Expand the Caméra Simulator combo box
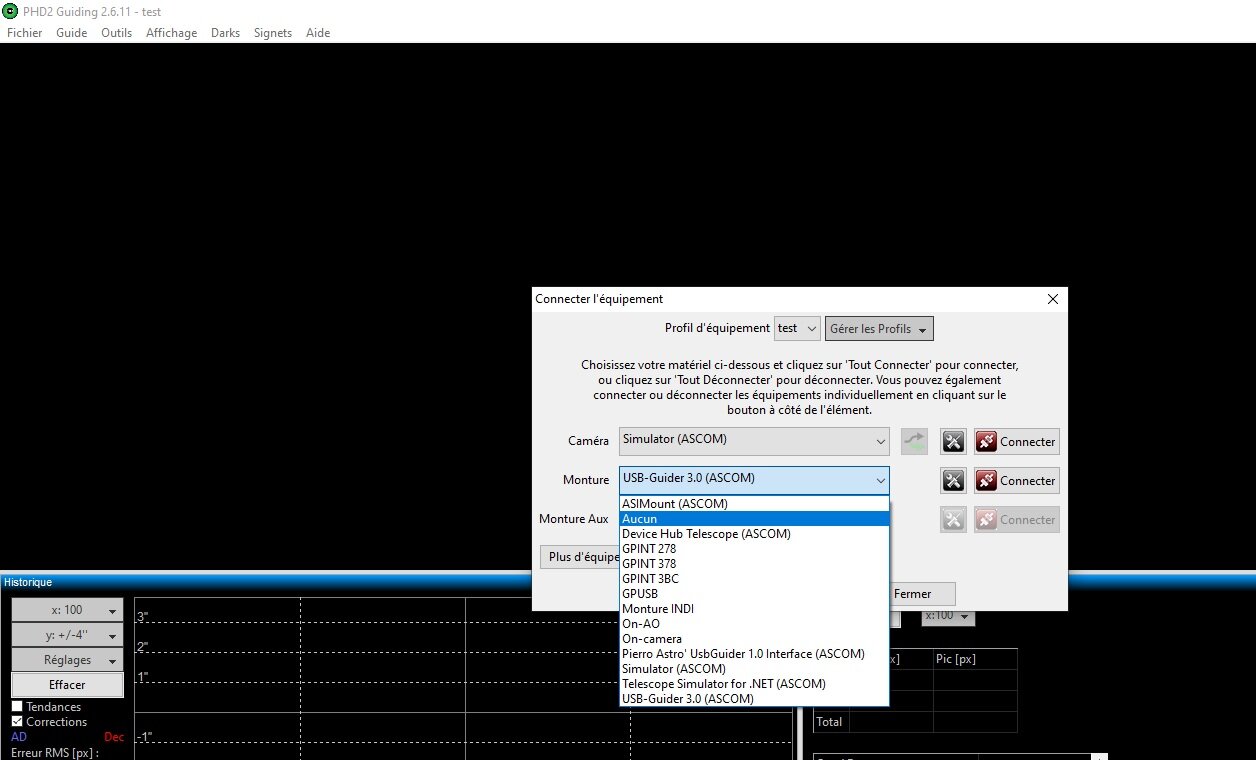 [754, 441]
